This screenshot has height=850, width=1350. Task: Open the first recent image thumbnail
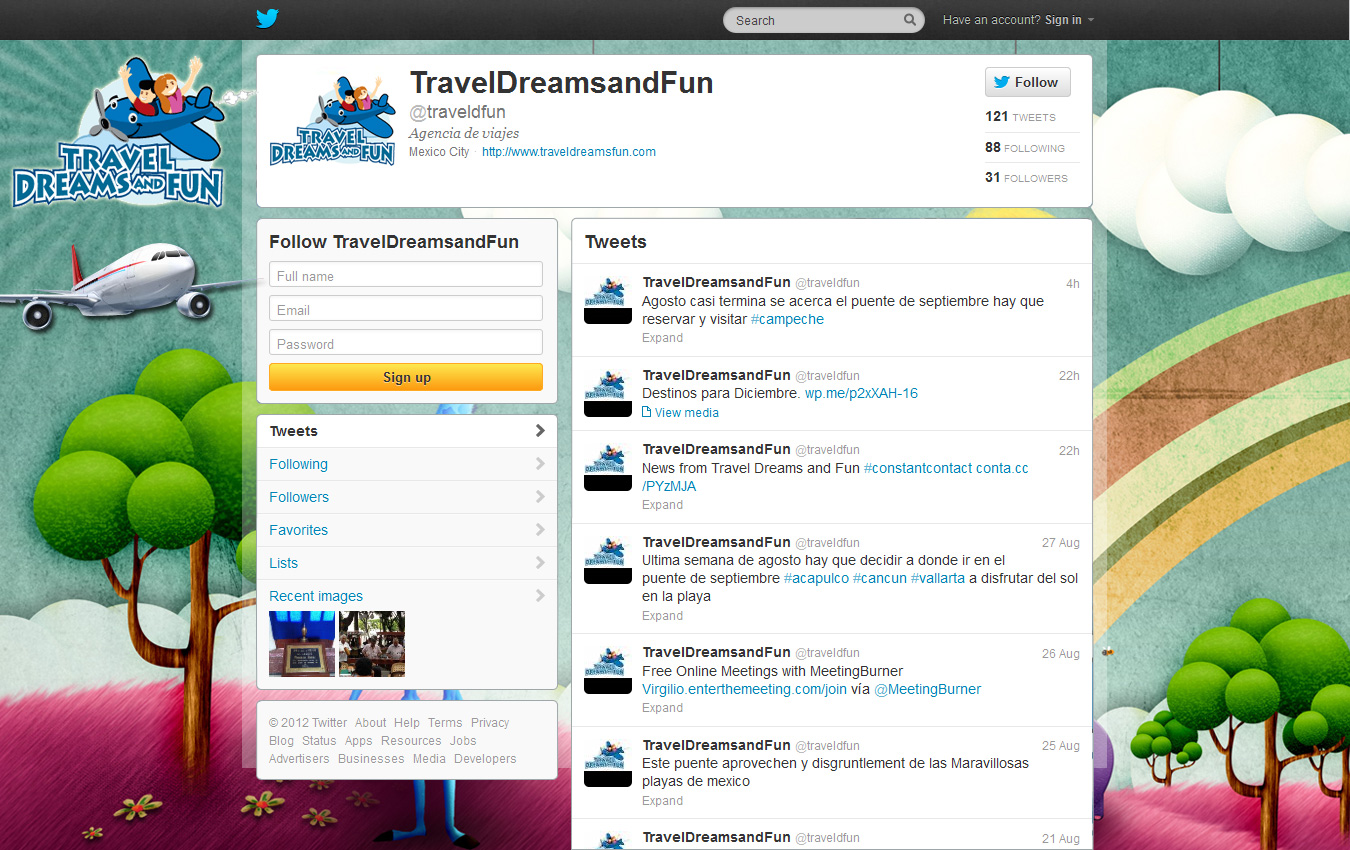pos(302,644)
